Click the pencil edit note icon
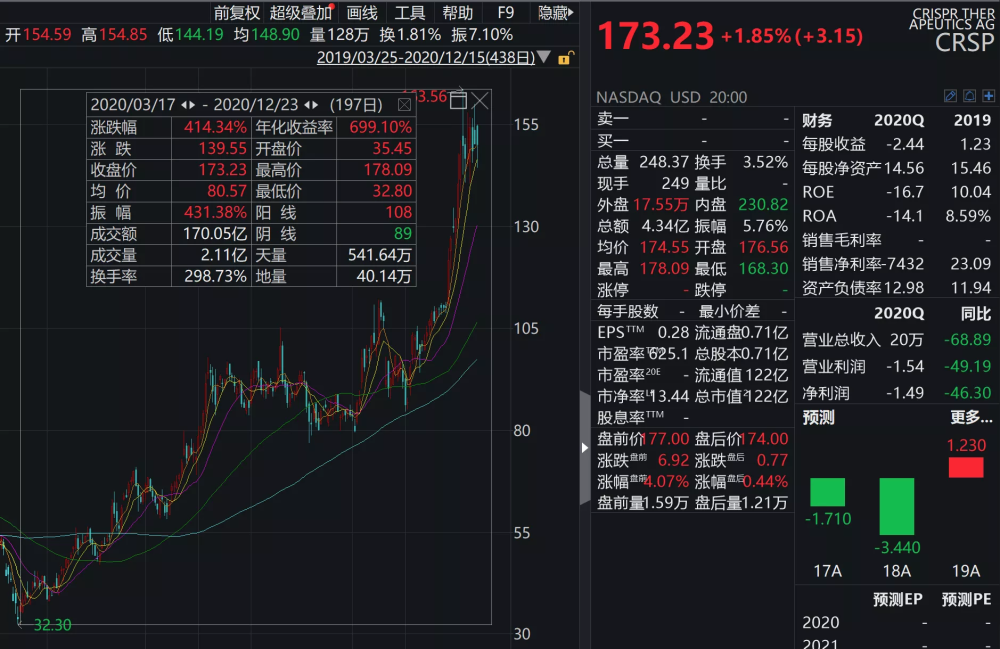Screen dimensions: 1000x649 point(950,96)
